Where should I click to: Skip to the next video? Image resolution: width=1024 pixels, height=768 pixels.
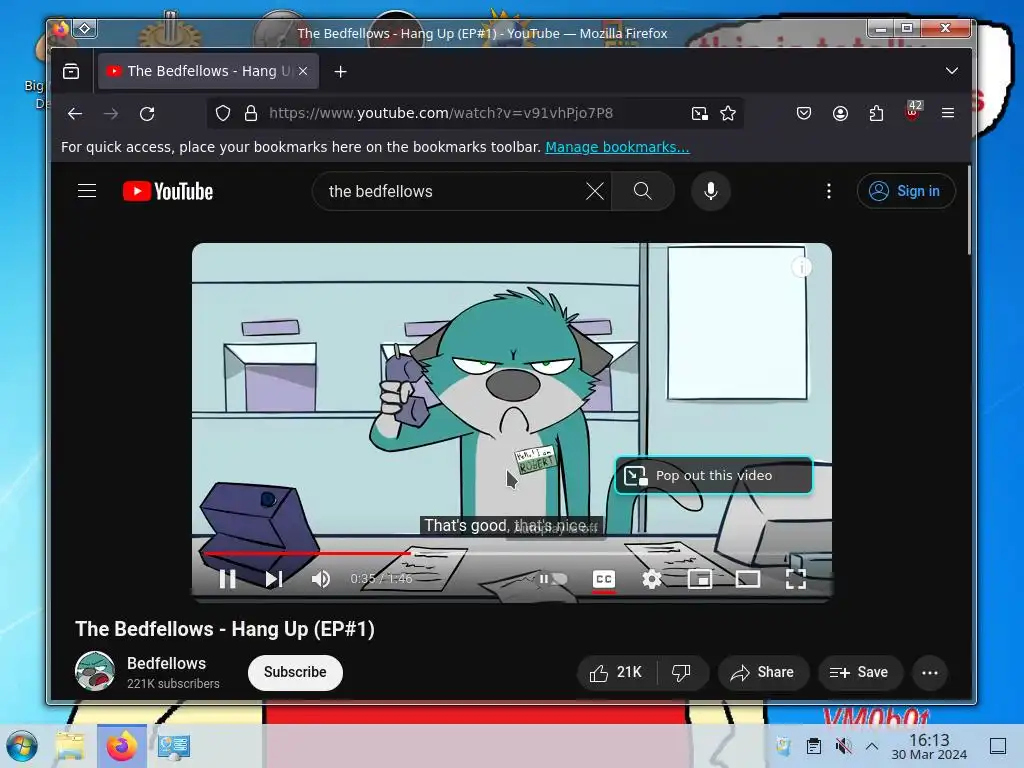click(x=274, y=579)
